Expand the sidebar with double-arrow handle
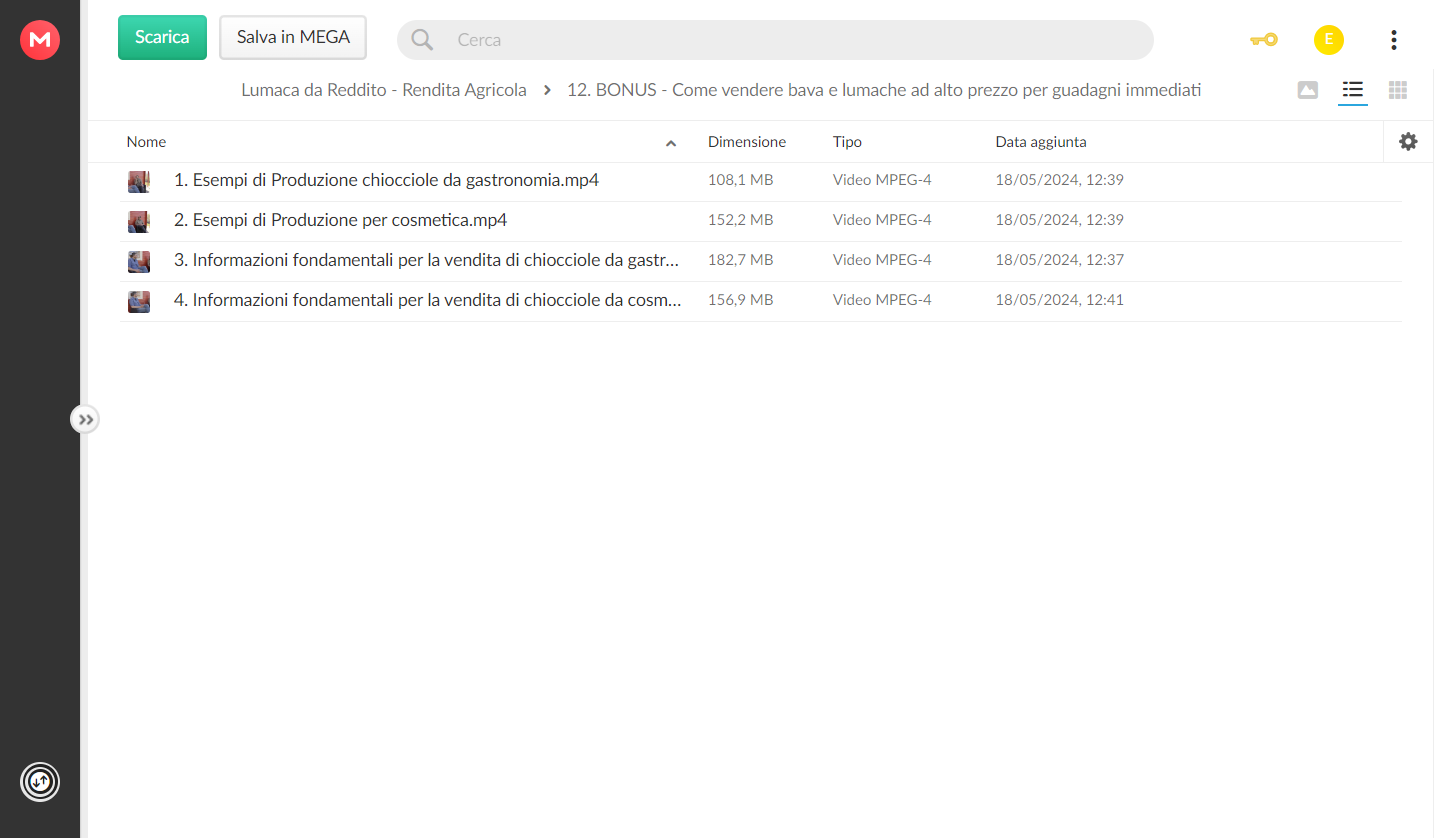Screen dimensions: 1434x838 pyautogui.click(x=85, y=419)
